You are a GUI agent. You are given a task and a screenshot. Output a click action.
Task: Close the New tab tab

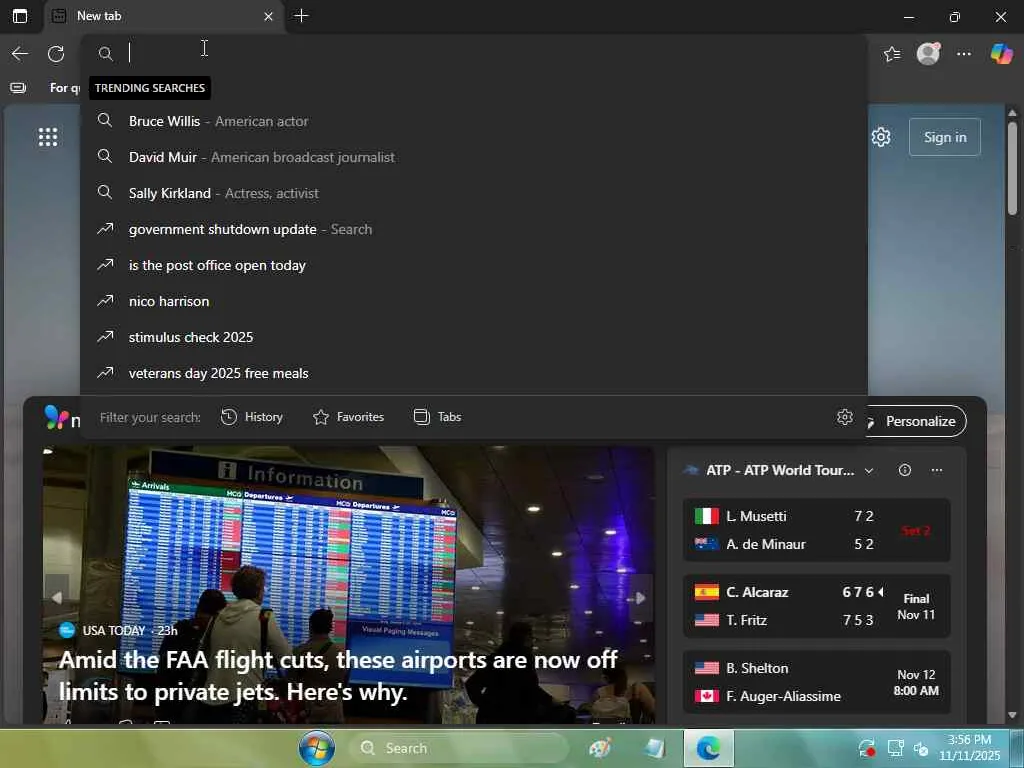(x=268, y=16)
